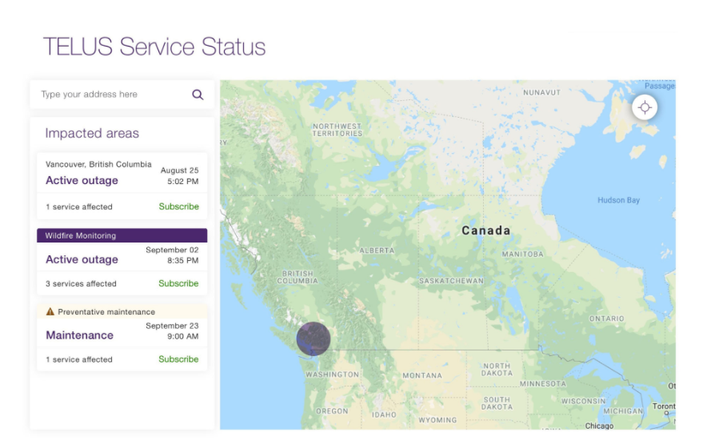This screenshot has height=445, width=711.
Task: Subscribe to the September 23 maintenance
Action: tap(178, 360)
